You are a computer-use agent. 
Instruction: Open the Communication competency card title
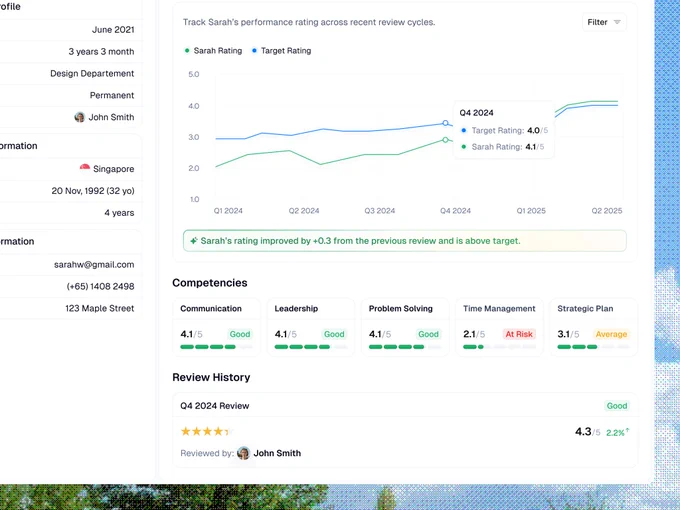[211, 309]
